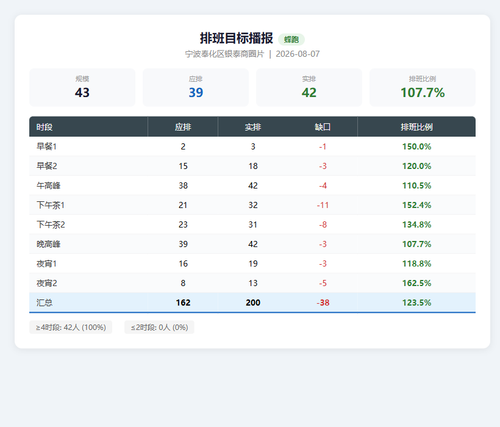The width and height of the screenshot is (500, 427).
Task: Click the 排班比例 column header in the table
Action: point(417,127)
